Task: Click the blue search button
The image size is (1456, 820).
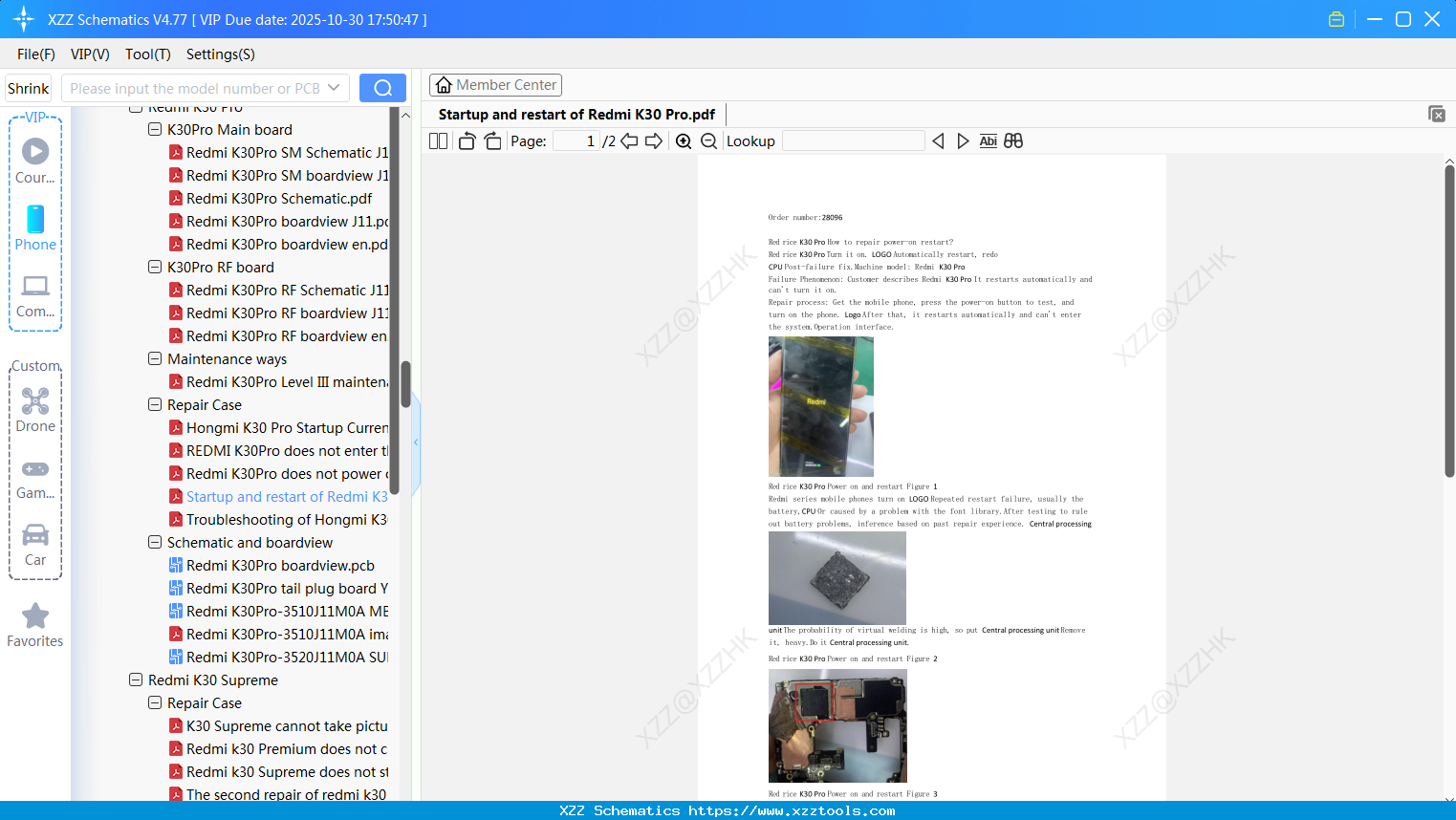Action: pyautogui.click(x=382, y=88)
